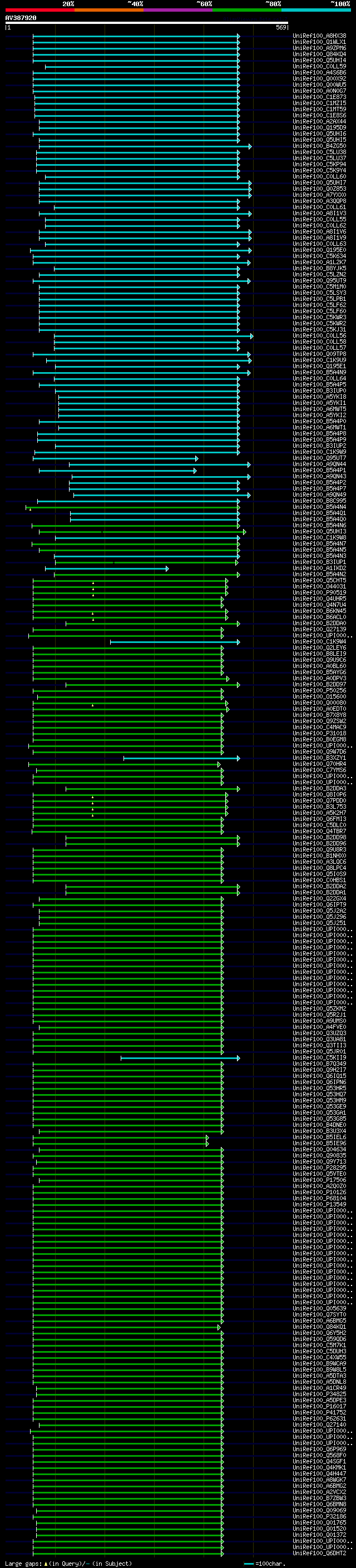Image resolution: width=356 pixels, height=1568 pixels.
Task: Select hit label UniRef100_A8WGK7
Action: [x=319, y=1480]
